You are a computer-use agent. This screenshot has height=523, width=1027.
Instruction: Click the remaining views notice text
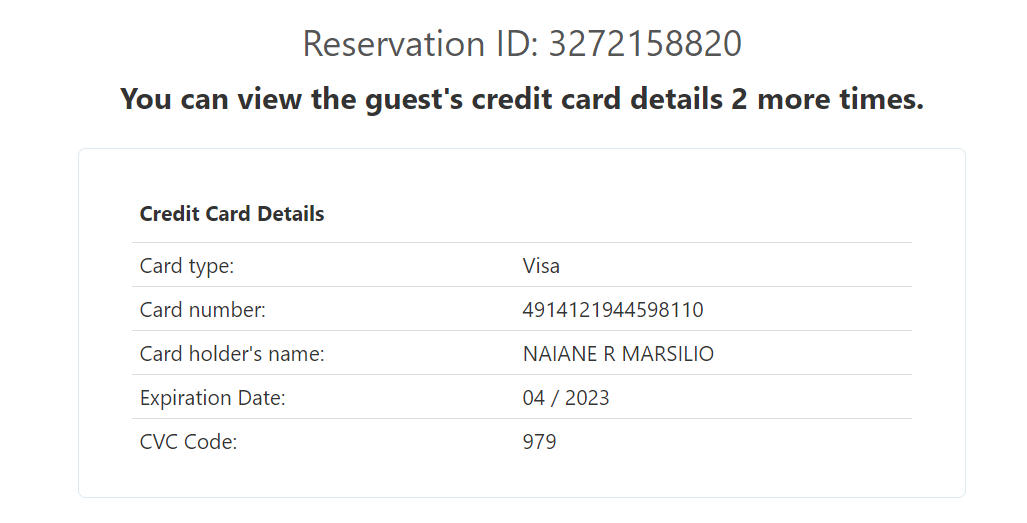point(521,99)
